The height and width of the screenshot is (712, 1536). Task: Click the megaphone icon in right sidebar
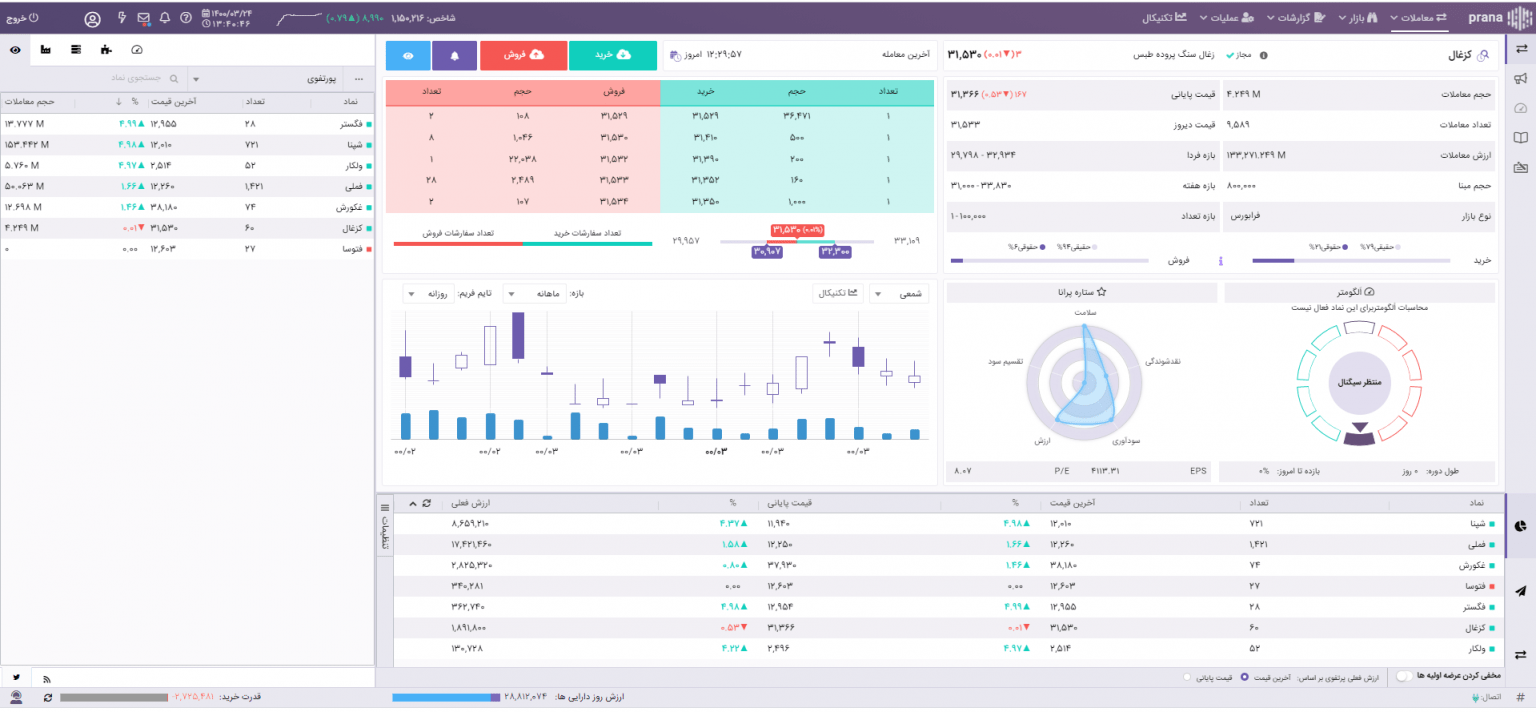pyautogui.click(x=1521, y=79)
